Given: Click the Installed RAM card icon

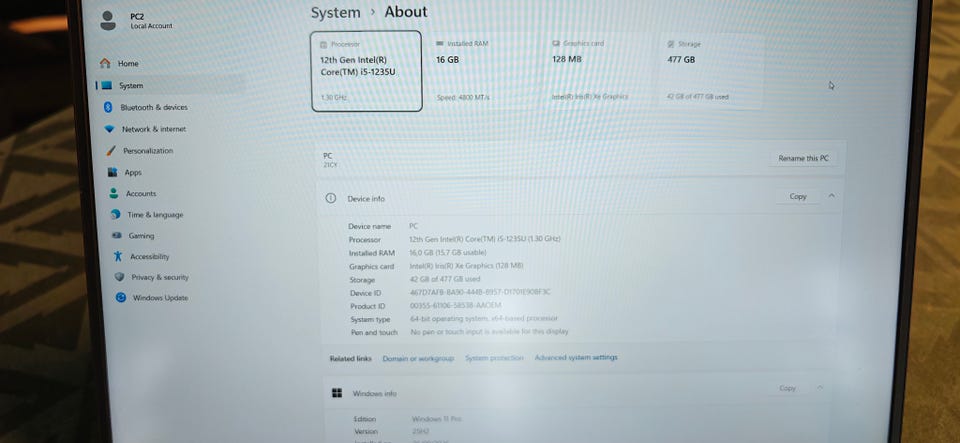Looking at the screenshot, I should [440, 43].
